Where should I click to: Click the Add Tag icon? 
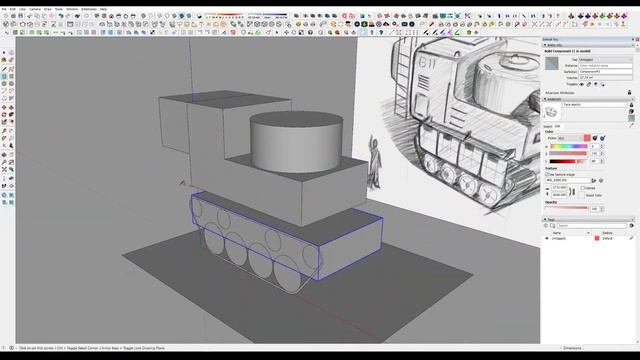546,225
